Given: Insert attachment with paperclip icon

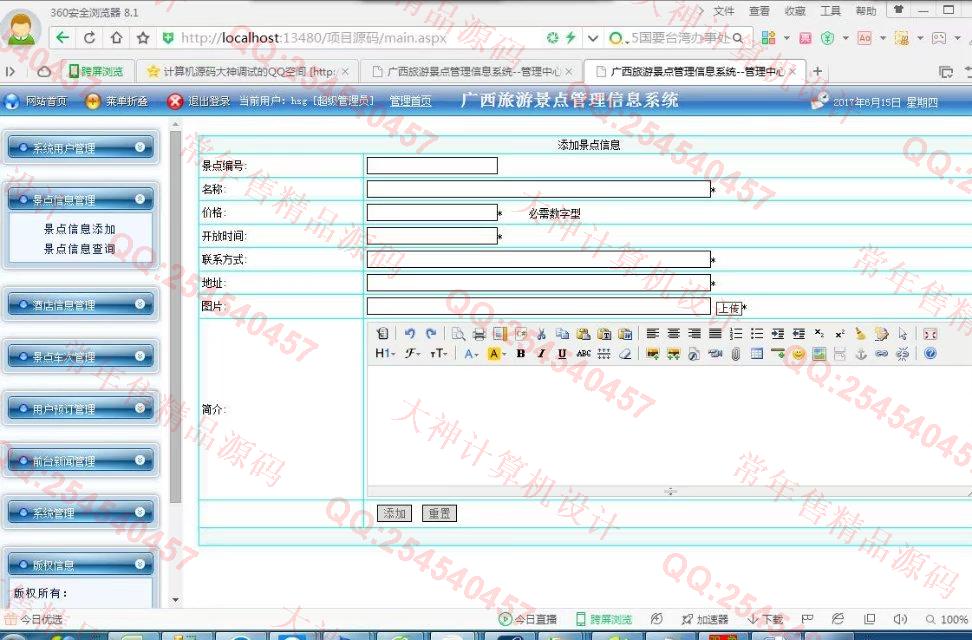Looking at the screenshot, I should 736,353.
